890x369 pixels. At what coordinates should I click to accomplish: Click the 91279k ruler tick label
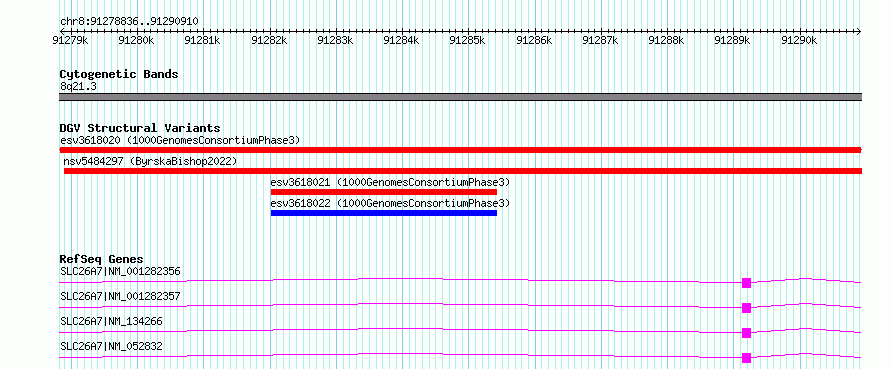coord(70,40)
